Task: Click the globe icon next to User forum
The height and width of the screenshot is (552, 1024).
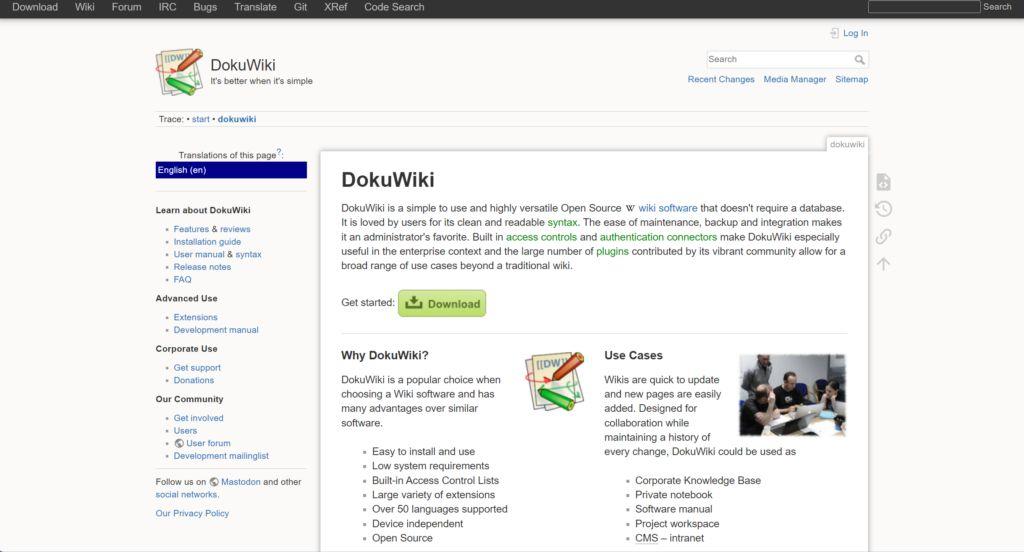Action: pyautogui.click(x=179, y=443)
